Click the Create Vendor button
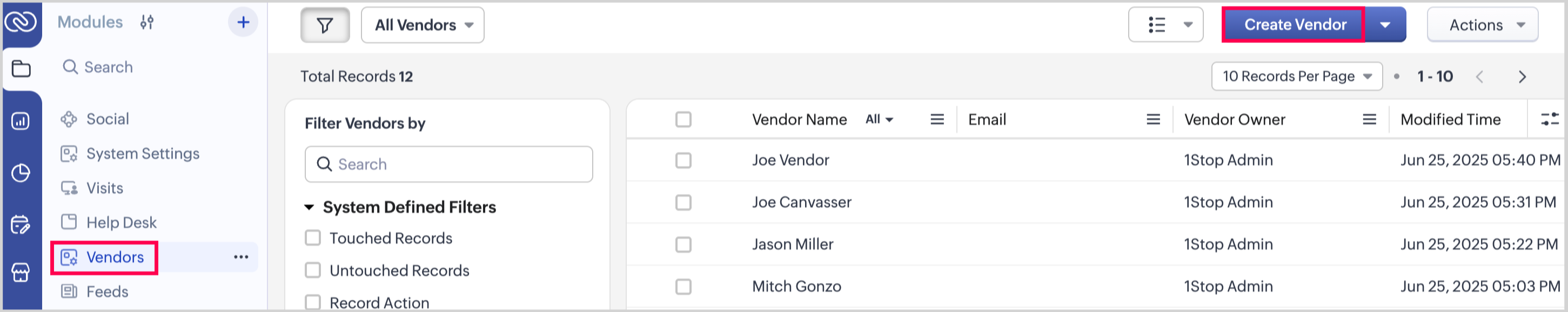Screen dimensions: 1568x312 coord(1294,25)
